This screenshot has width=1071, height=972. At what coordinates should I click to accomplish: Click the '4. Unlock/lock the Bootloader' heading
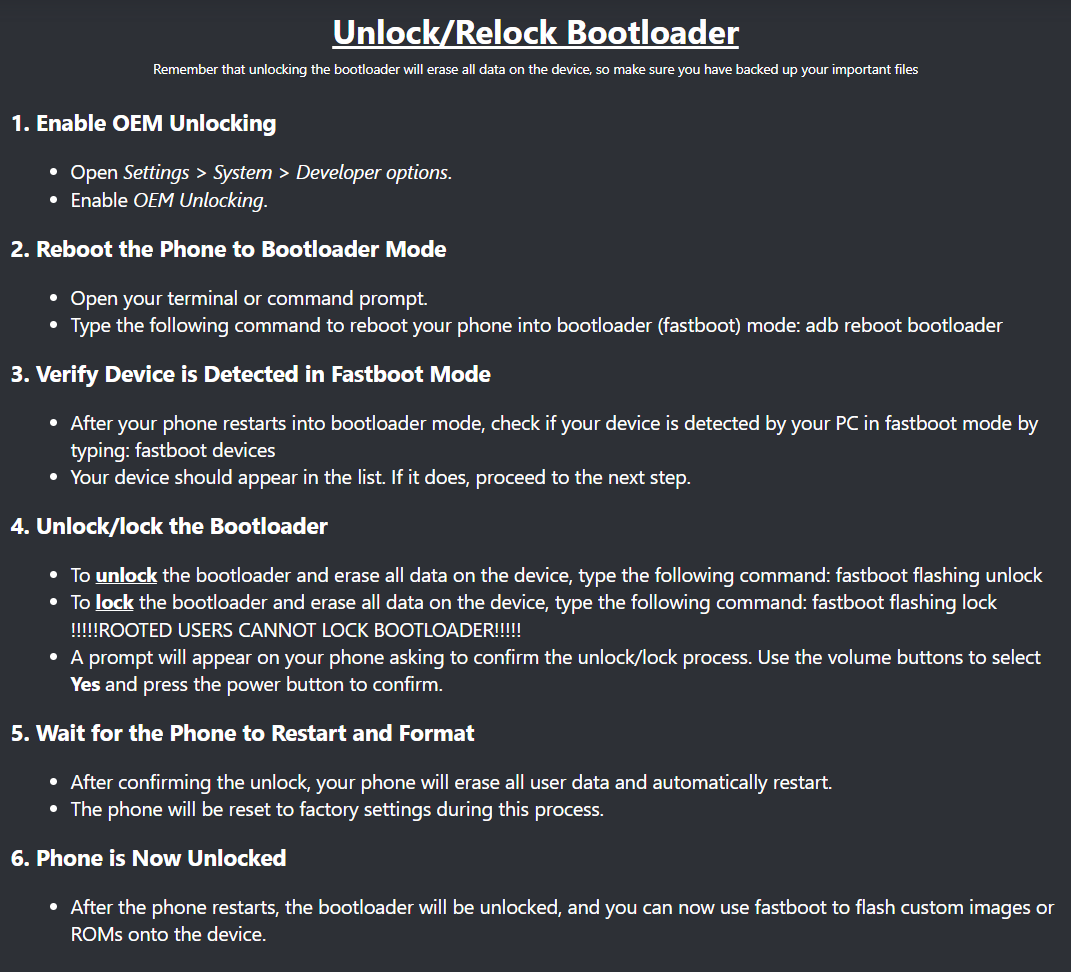[x=169, y=526]
